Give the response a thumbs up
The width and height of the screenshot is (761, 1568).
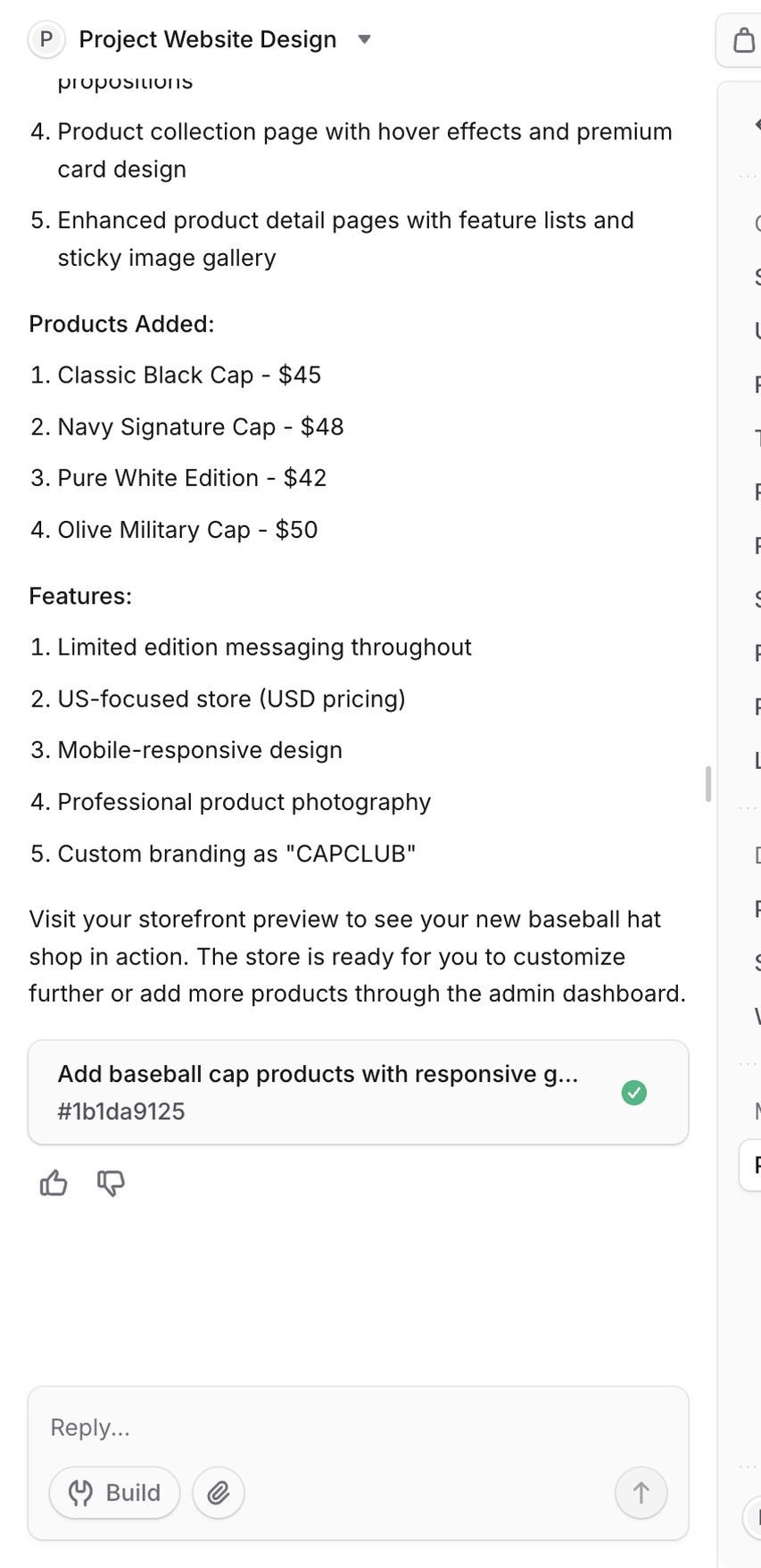point(54,1183)
